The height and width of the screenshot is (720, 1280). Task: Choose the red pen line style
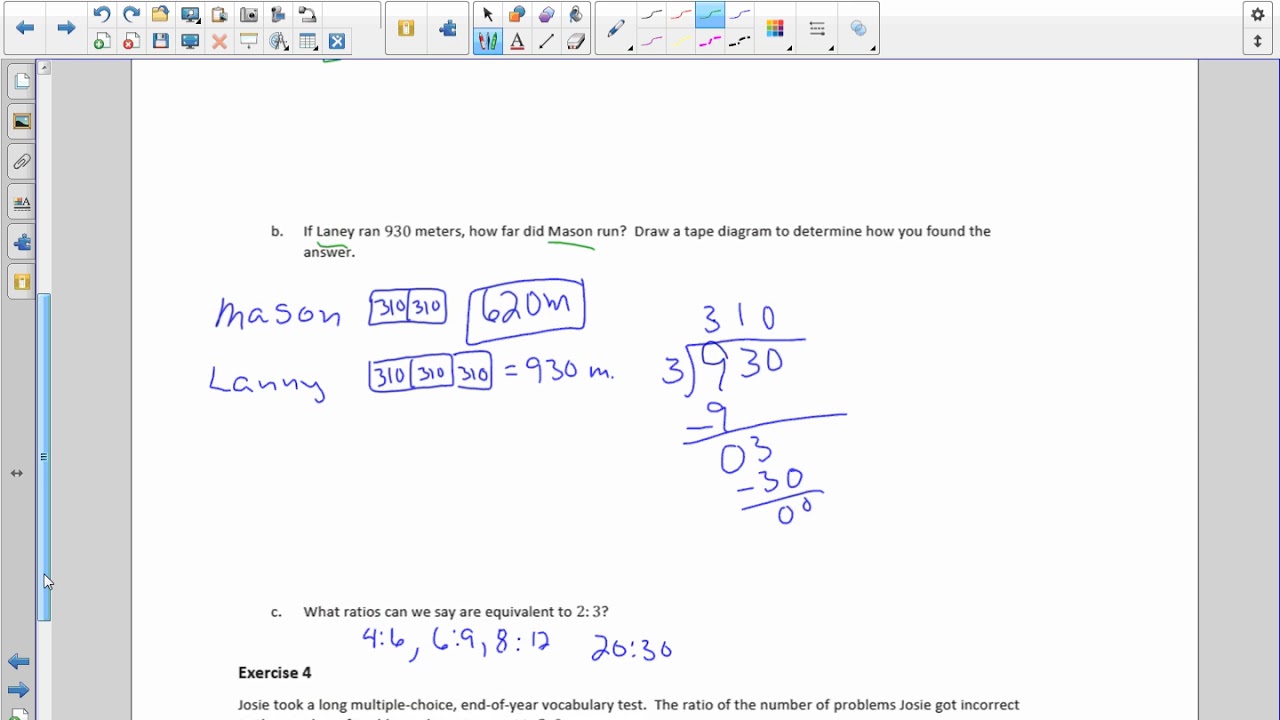[x=681, y=14]
